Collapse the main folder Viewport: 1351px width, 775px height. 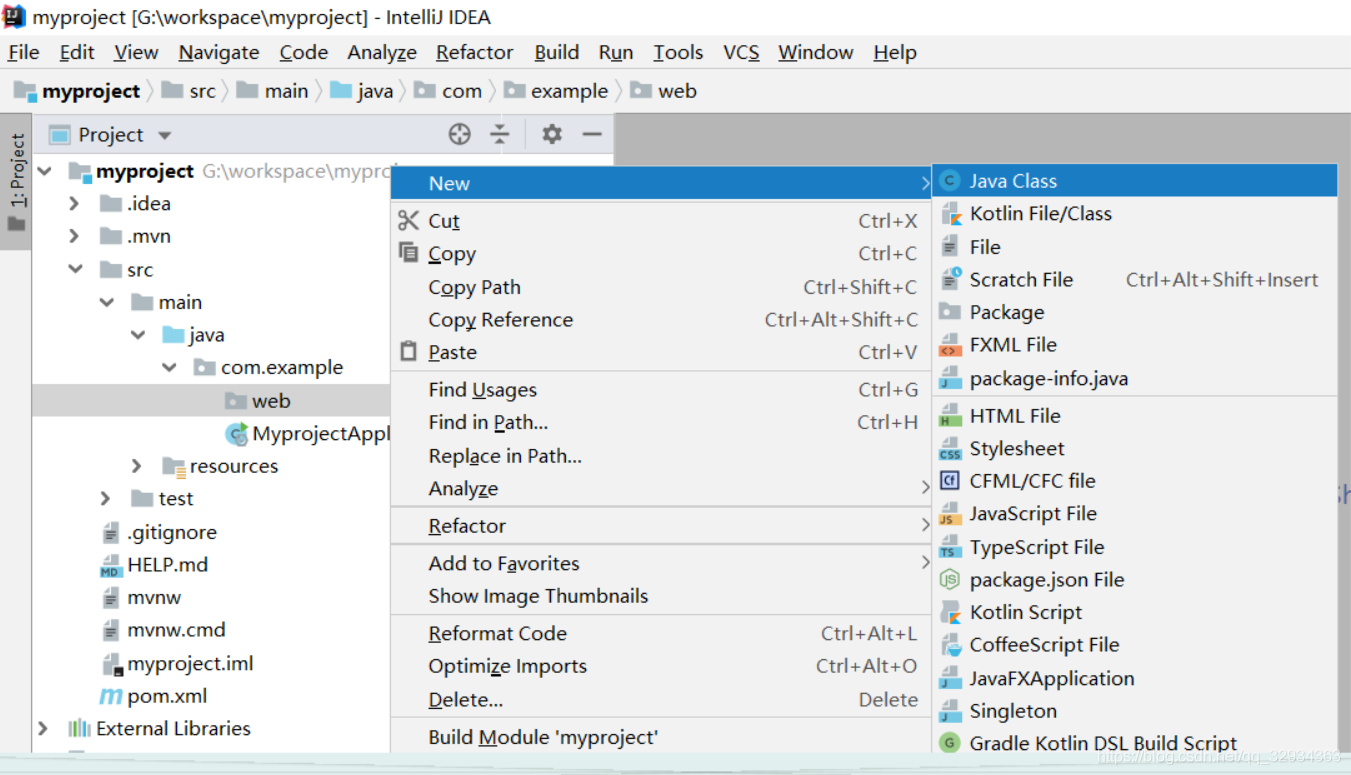[107, 302]
